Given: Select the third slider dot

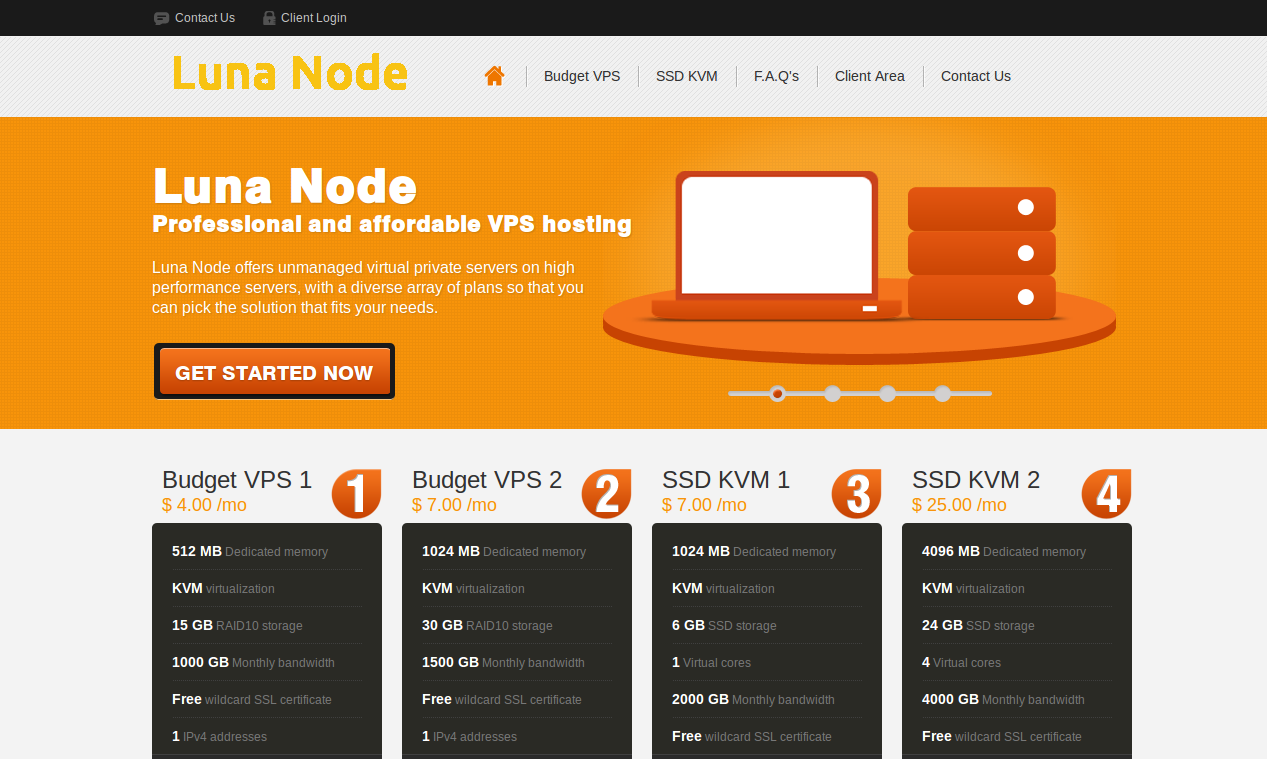Looking at the screenshot, I should point(887,394).
